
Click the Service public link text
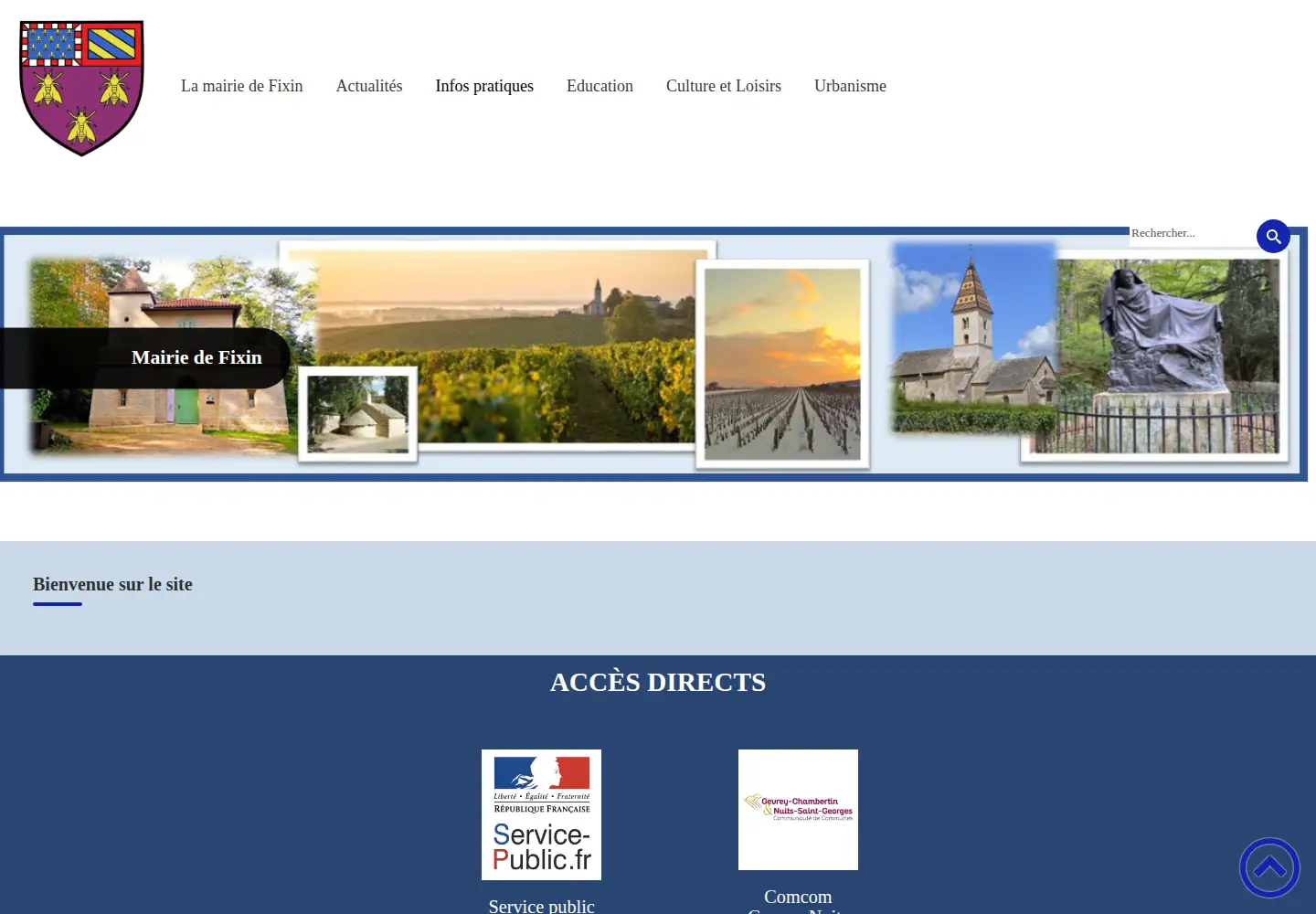tap(541, 906)
